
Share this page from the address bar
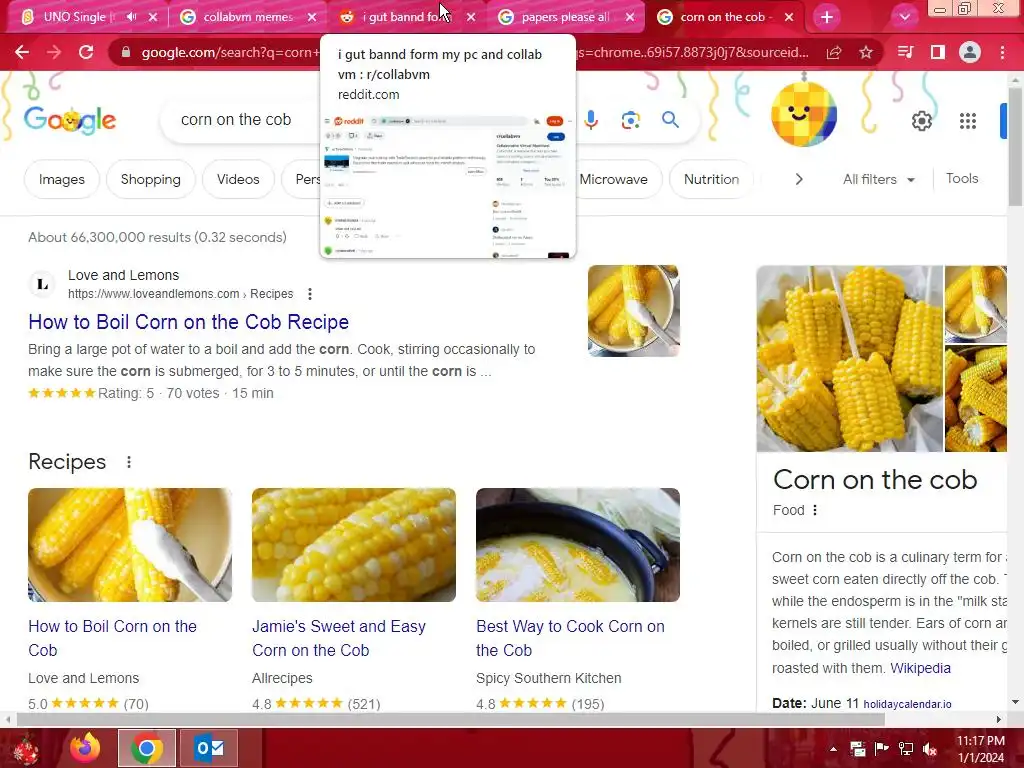pos(834,52)
